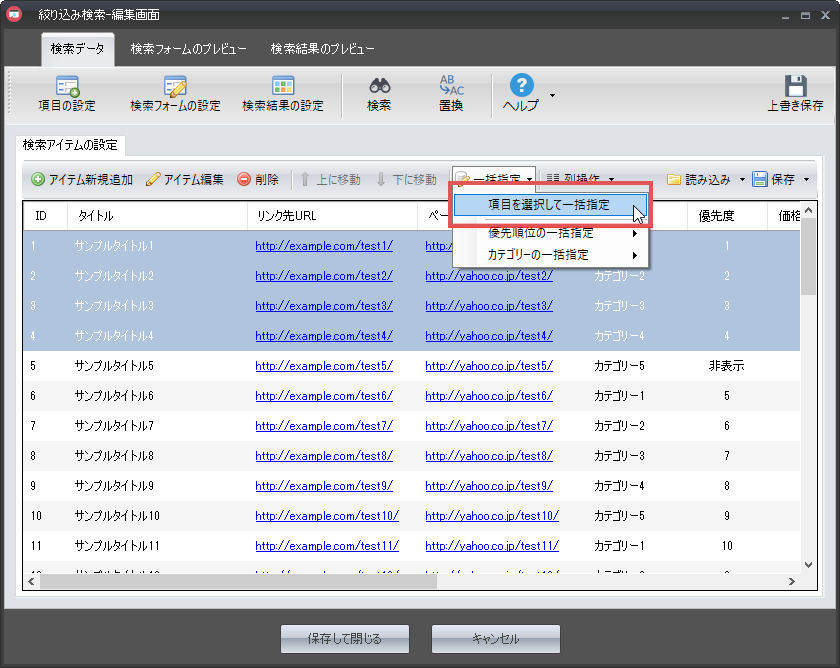The width and height of the screenshot is (840, 668).
Task: Open 検索結果の設定 settings
Action: pyautogui.click(x=283, y=87)
